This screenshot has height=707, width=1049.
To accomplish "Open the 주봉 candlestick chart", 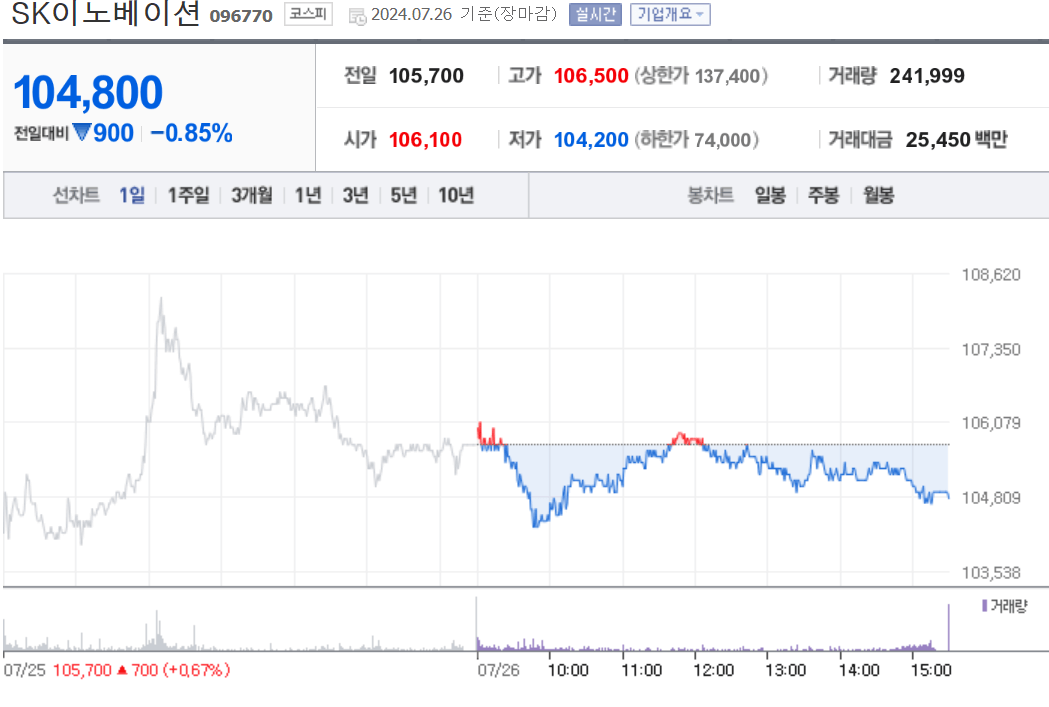I will tap(824, 195).
